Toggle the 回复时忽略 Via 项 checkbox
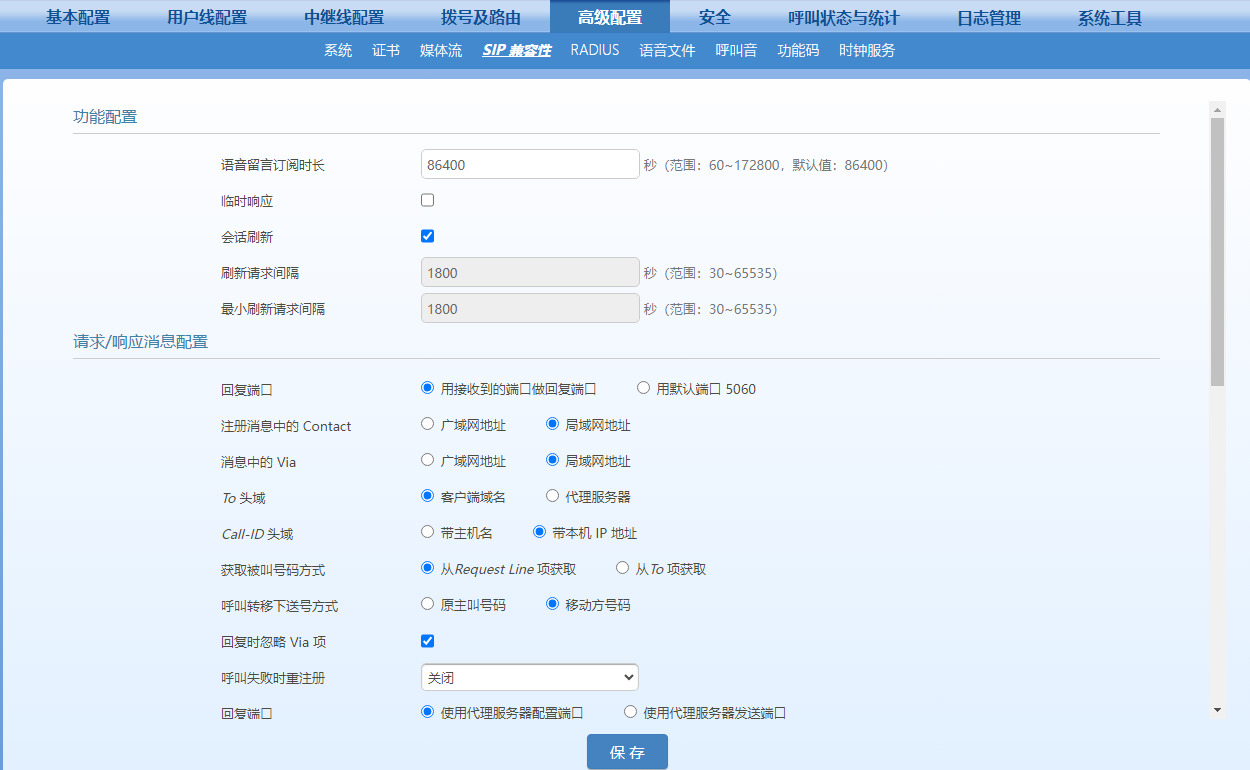The image size is (1250, 770). (x=428, y=641)
